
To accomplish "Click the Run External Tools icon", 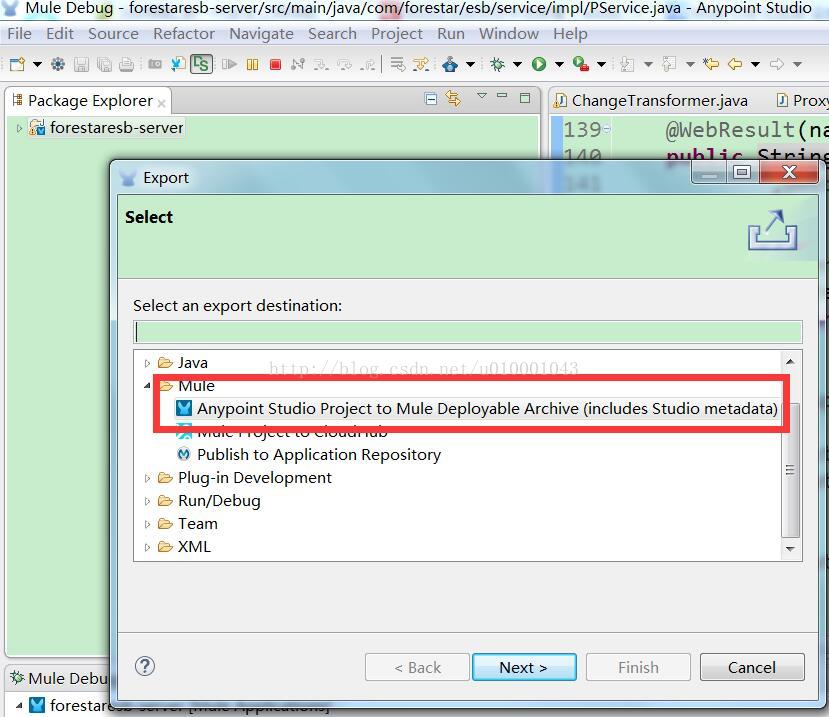I will tap(581, 65).
